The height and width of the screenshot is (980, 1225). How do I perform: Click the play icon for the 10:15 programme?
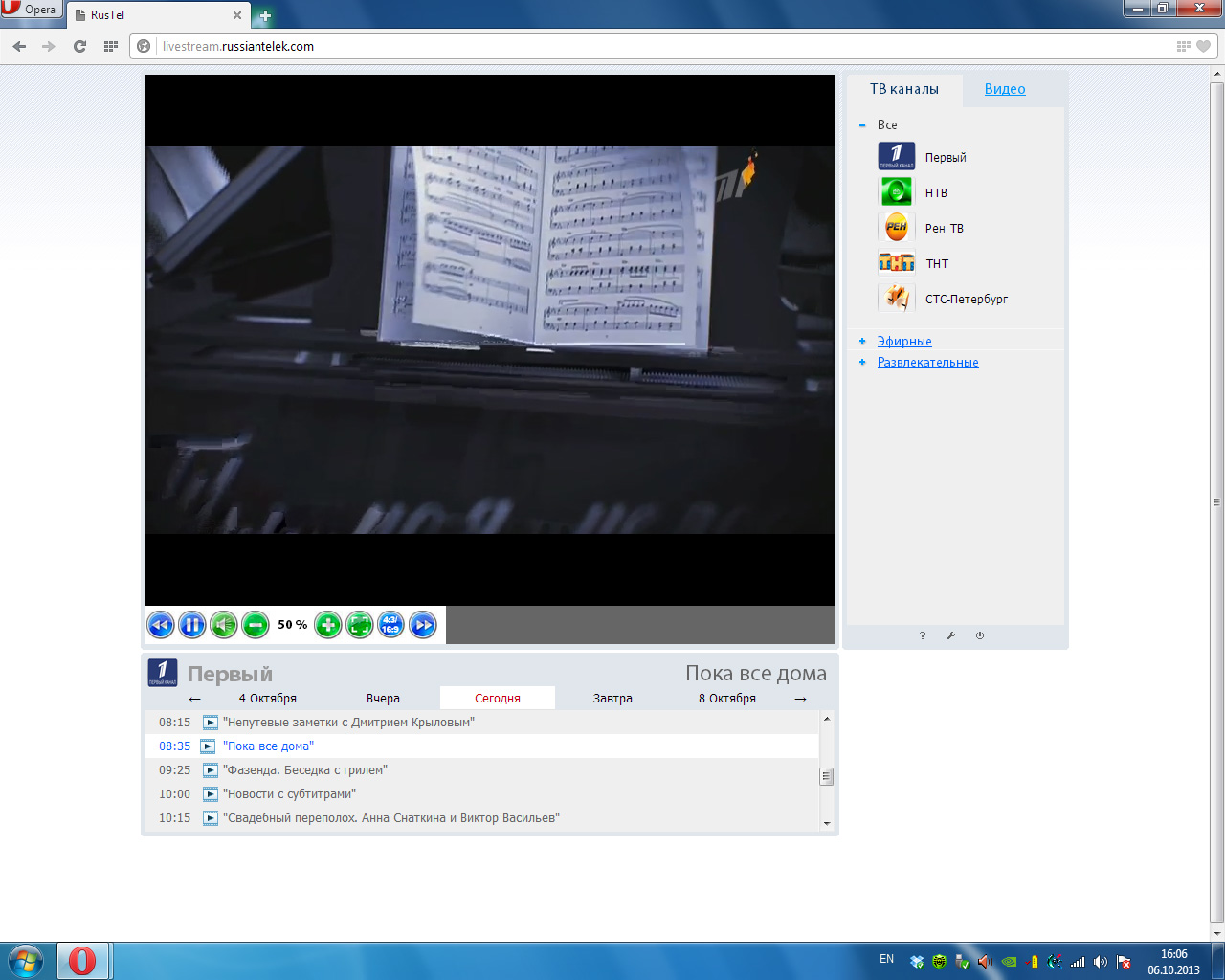[211, 818]
